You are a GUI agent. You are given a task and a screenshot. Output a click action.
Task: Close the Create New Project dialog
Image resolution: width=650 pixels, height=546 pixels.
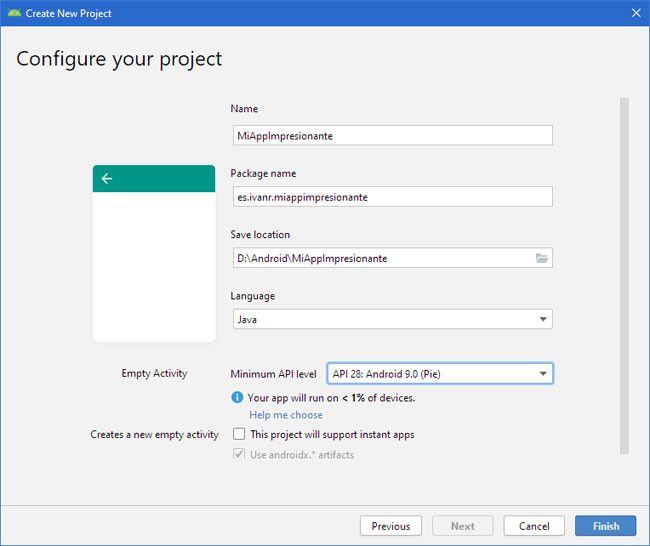click(x=636, y=13)
